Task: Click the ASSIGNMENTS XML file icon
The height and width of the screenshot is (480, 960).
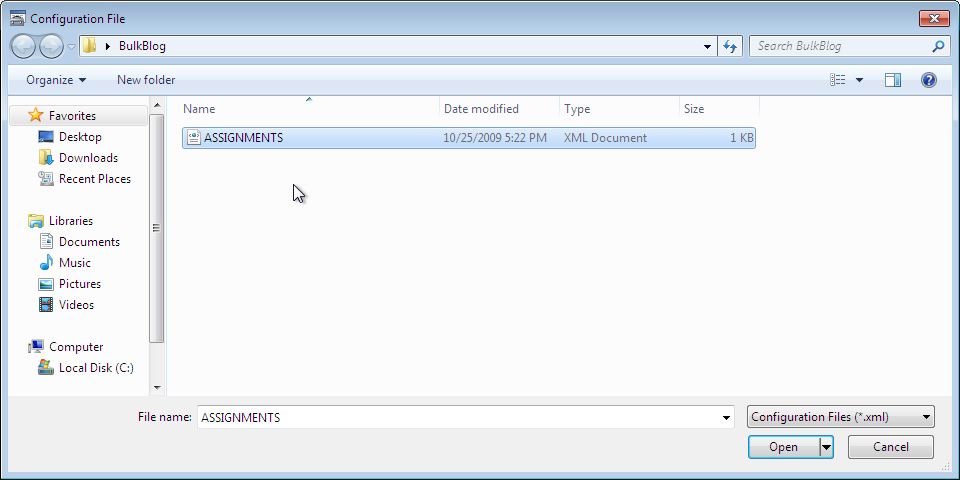Action: (193, 138)
